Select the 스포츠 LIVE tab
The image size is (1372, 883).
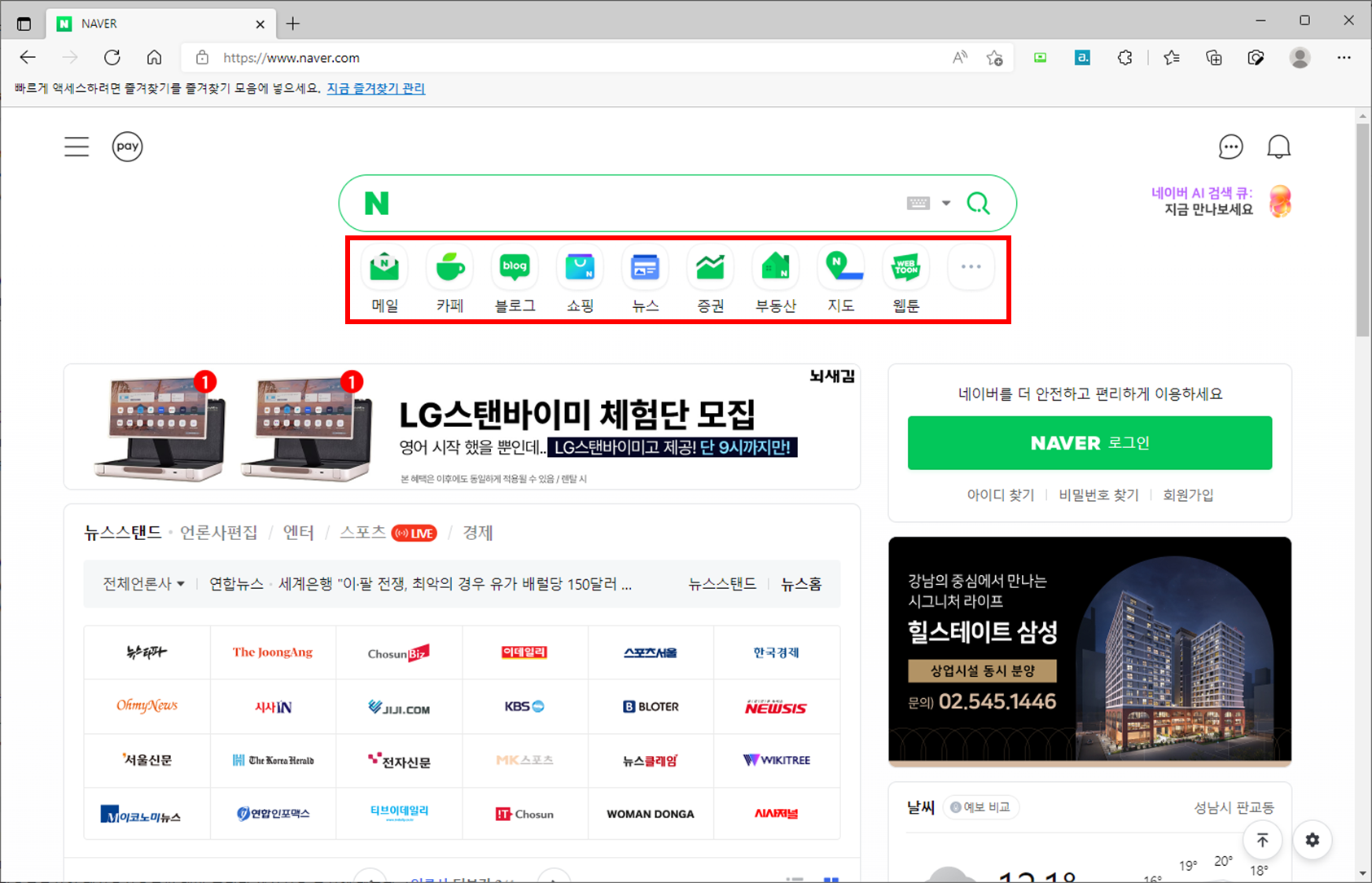tap(388, 533)
